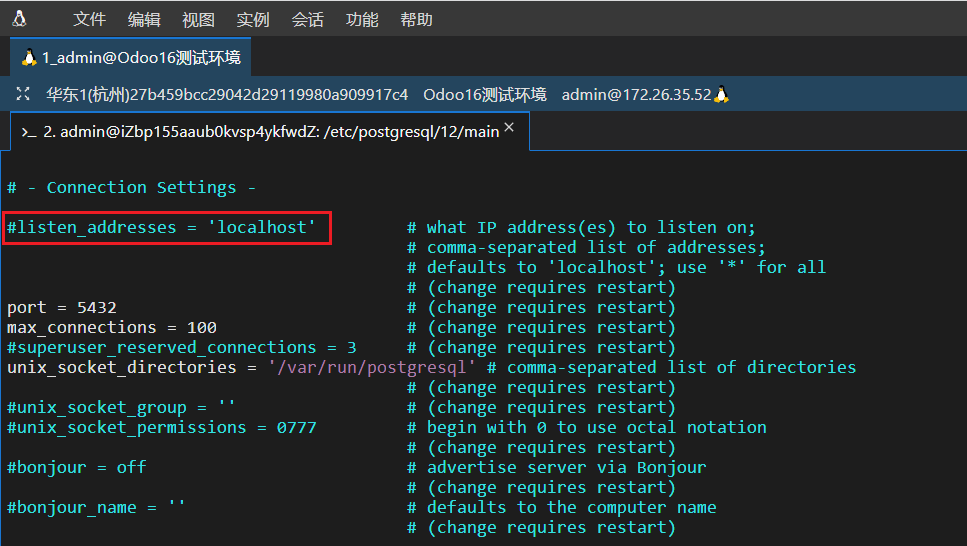Image resolution: width=967 pixels, height=546 pixels.
Task: Click terminal prompt icon on tab 2
Action: pyautogui.click(x=29, y=132)
